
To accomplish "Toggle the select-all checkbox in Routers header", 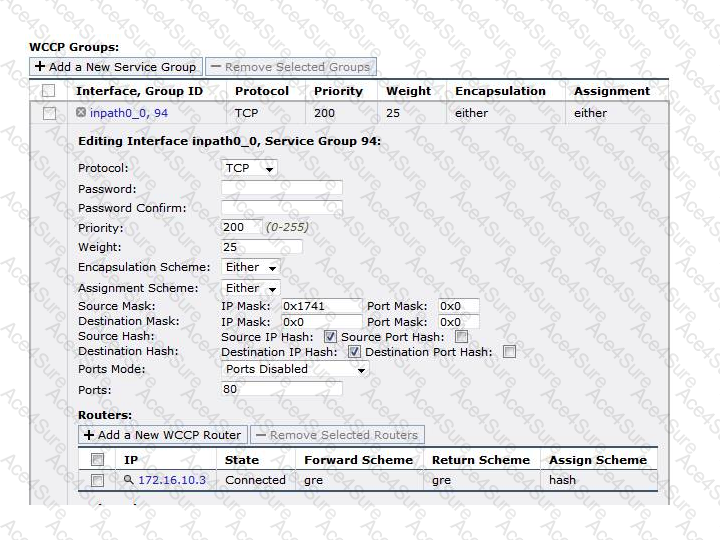I will point(97,459).
